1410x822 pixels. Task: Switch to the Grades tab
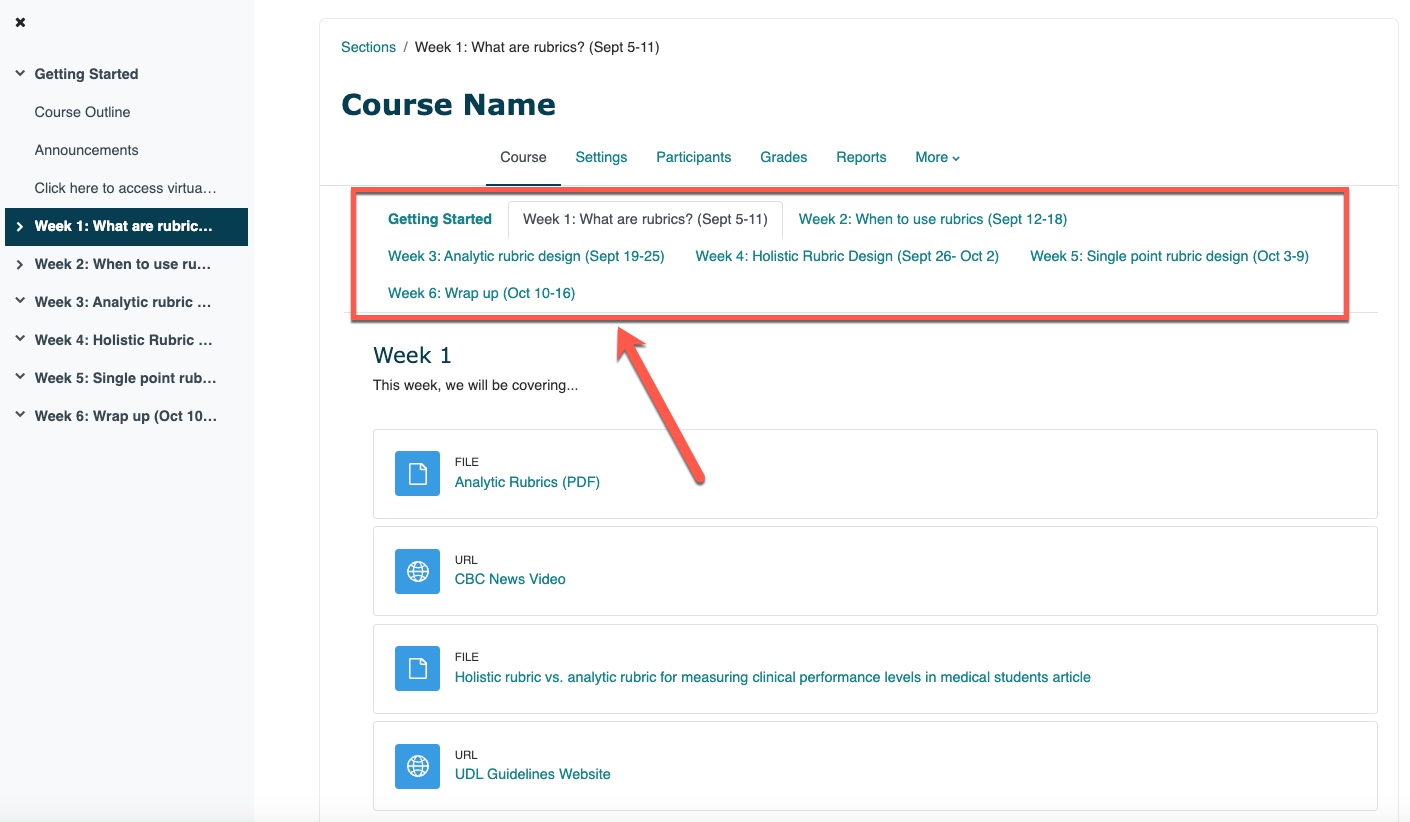click(783, 157)
